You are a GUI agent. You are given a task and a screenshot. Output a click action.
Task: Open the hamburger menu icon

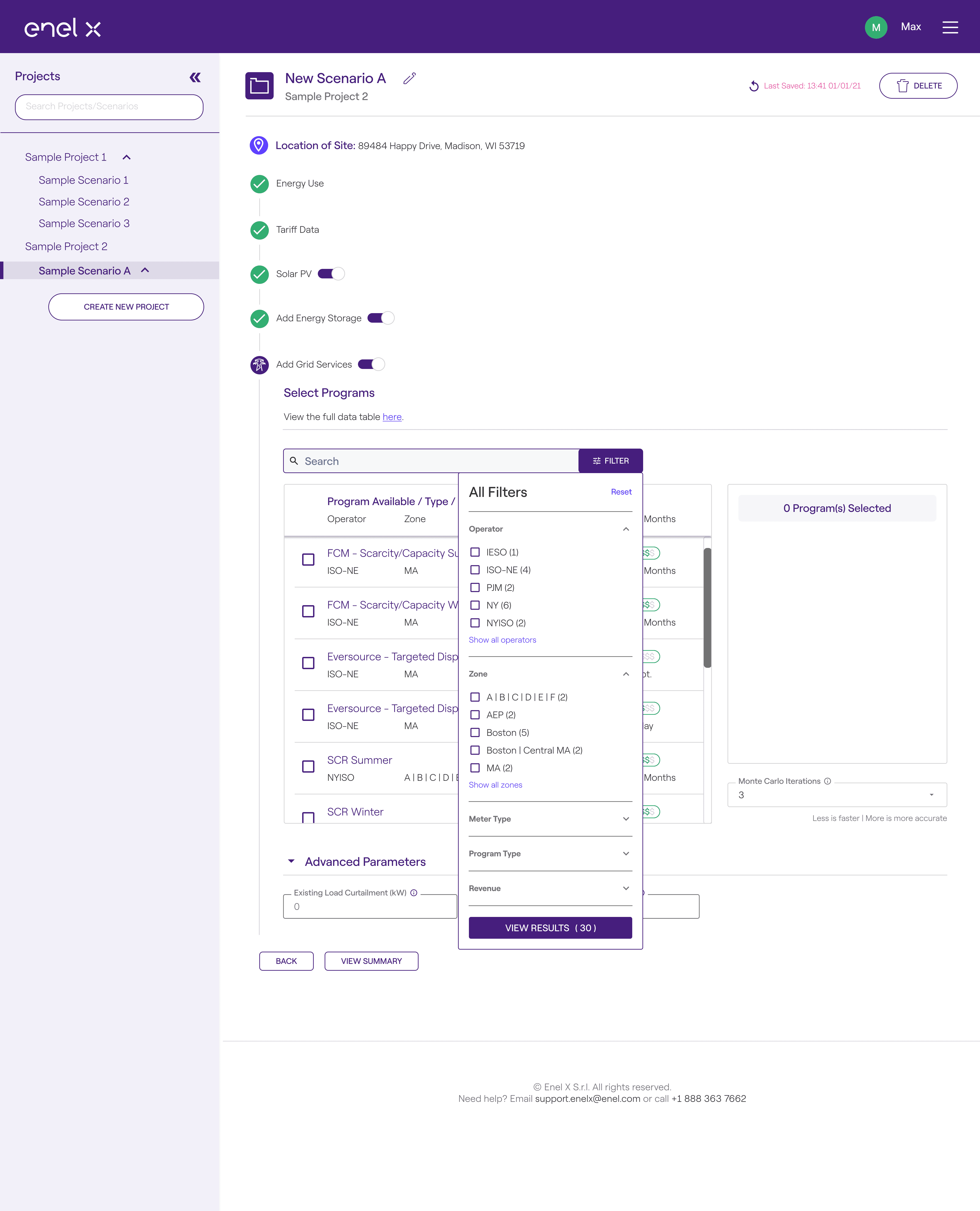tap(950, 27)
